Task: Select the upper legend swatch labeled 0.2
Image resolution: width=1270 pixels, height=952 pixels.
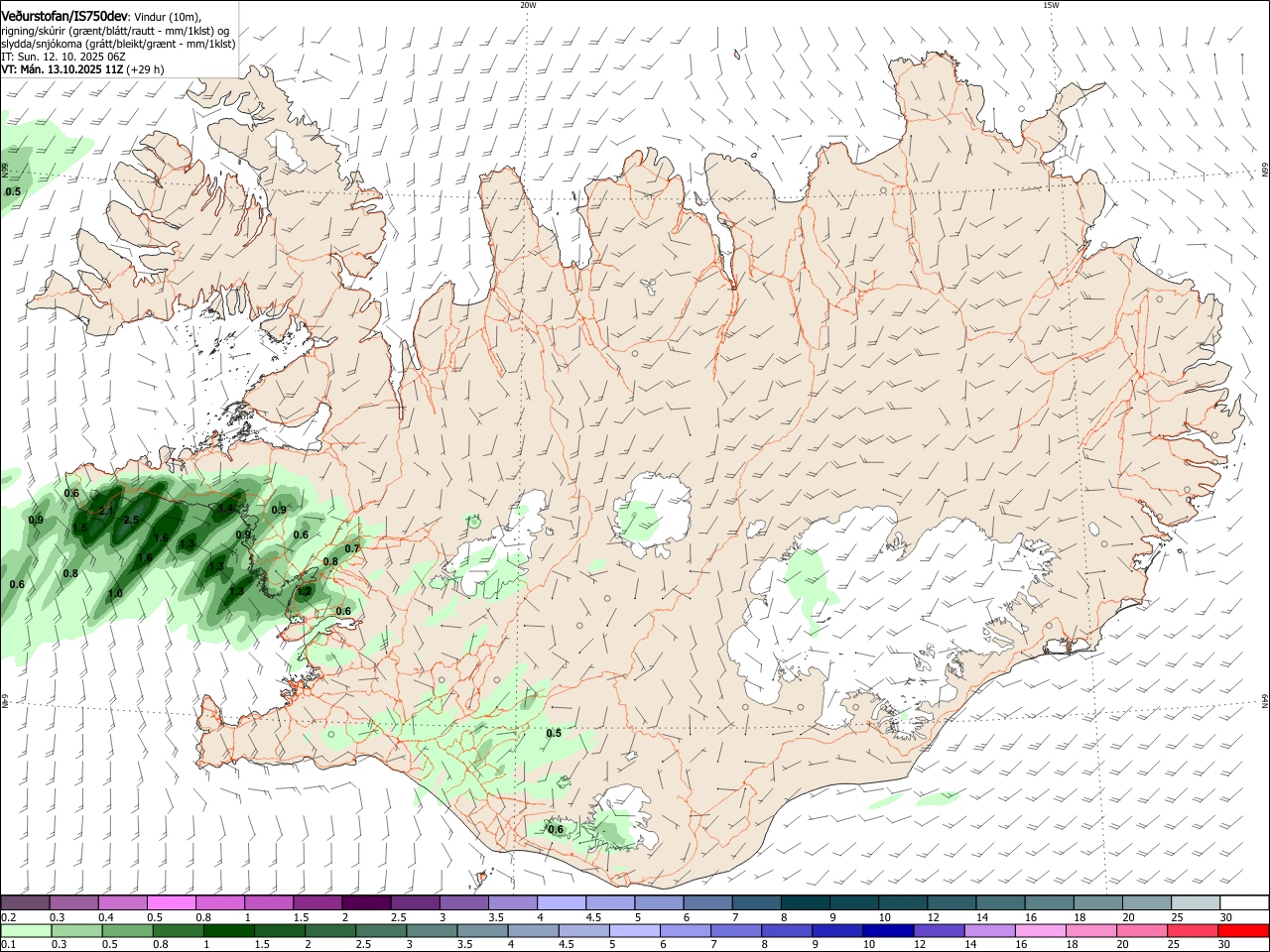Action: coord(25,902)
